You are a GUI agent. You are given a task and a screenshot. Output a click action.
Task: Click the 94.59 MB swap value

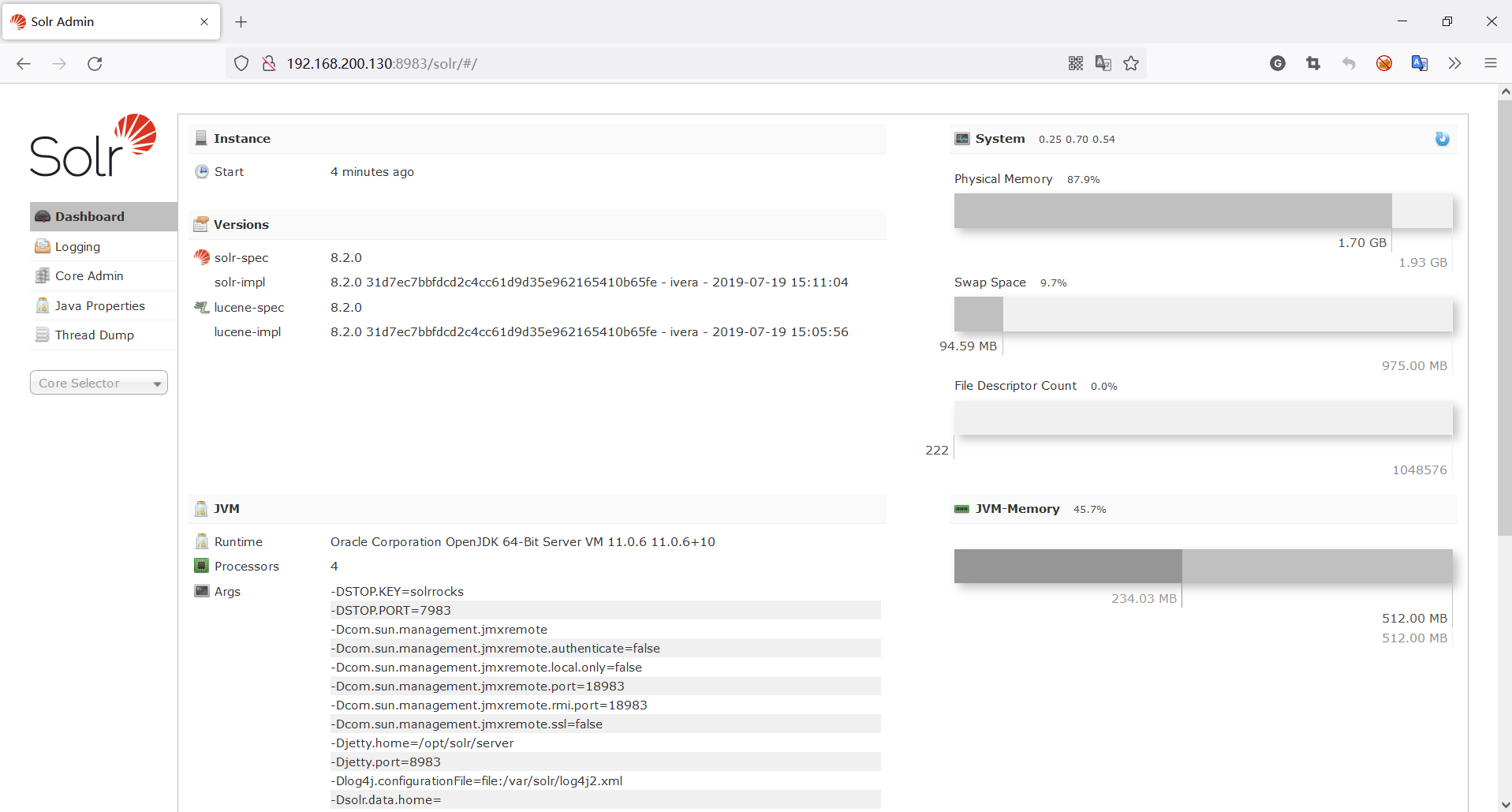tap(969, 346)
